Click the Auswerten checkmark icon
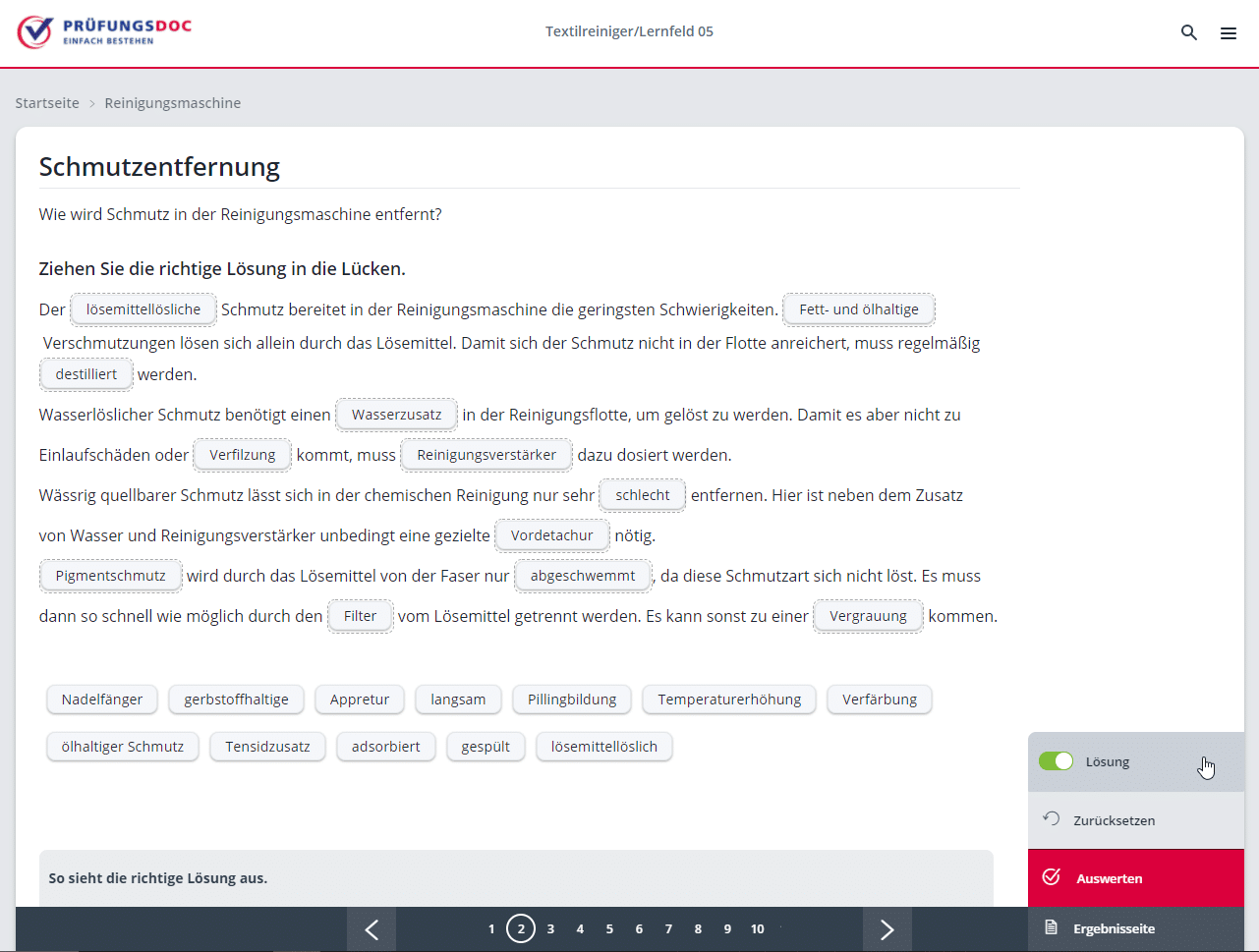The width and height of the screenshot is (1259, 952). pos(1051,877)
